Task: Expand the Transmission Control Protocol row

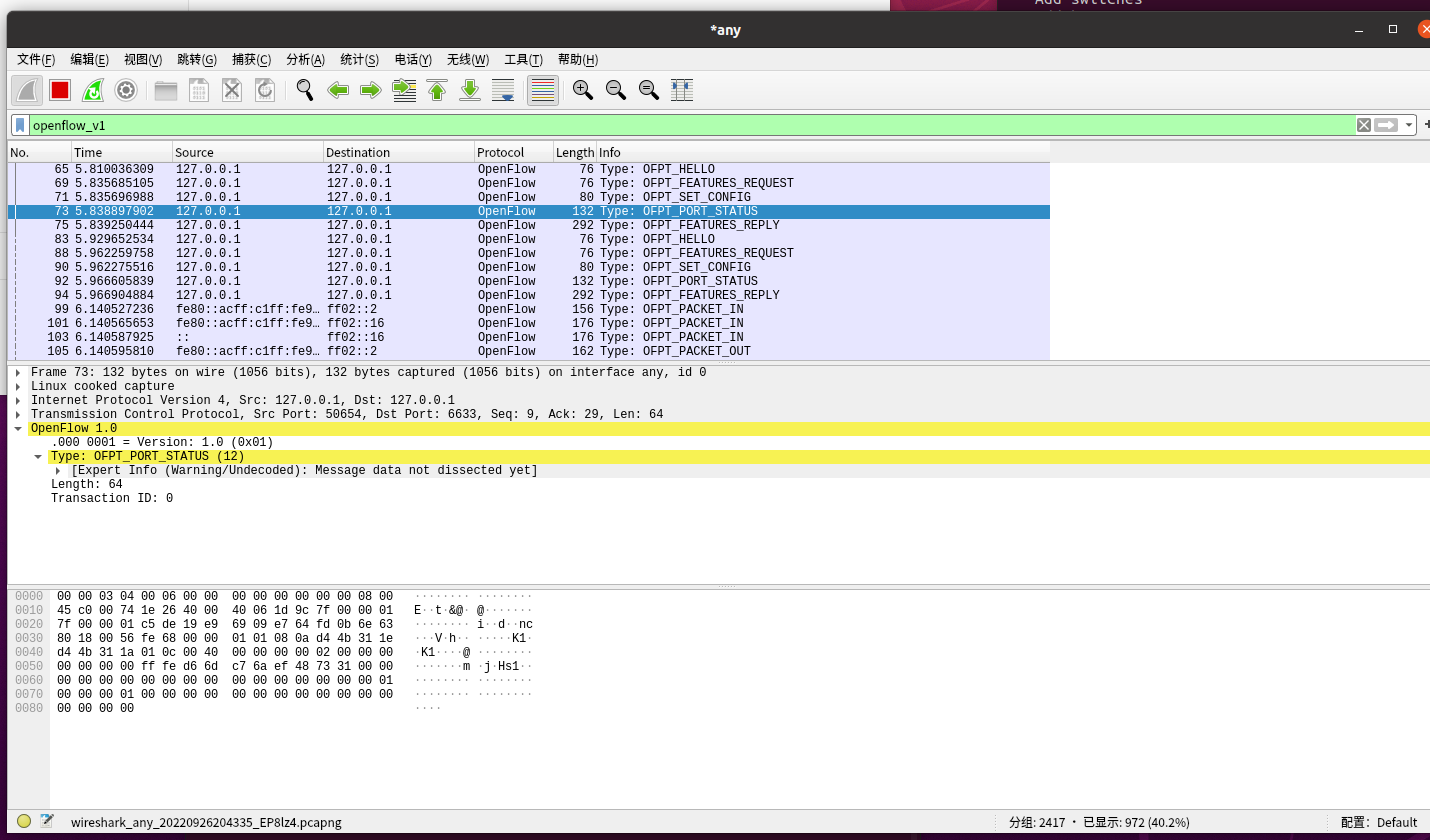Action: 19,414
